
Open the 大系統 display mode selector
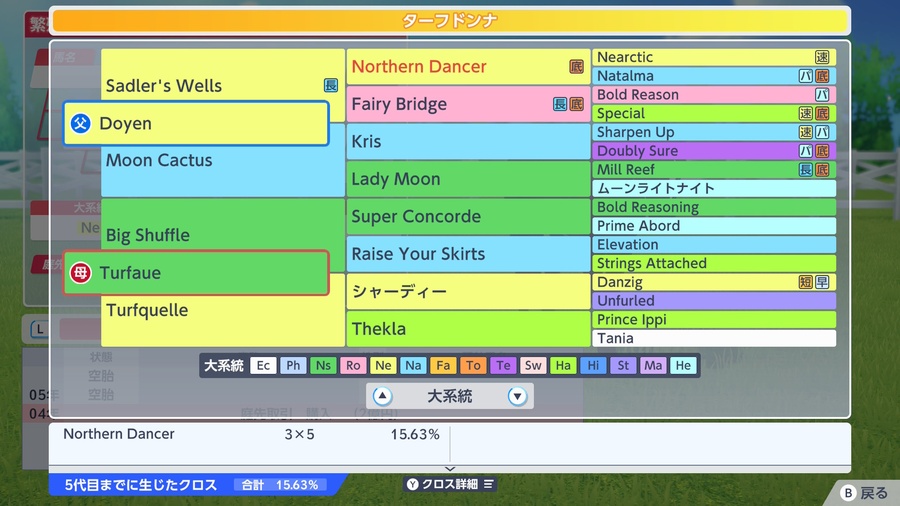pyautogui.click(x=450, y=396)
